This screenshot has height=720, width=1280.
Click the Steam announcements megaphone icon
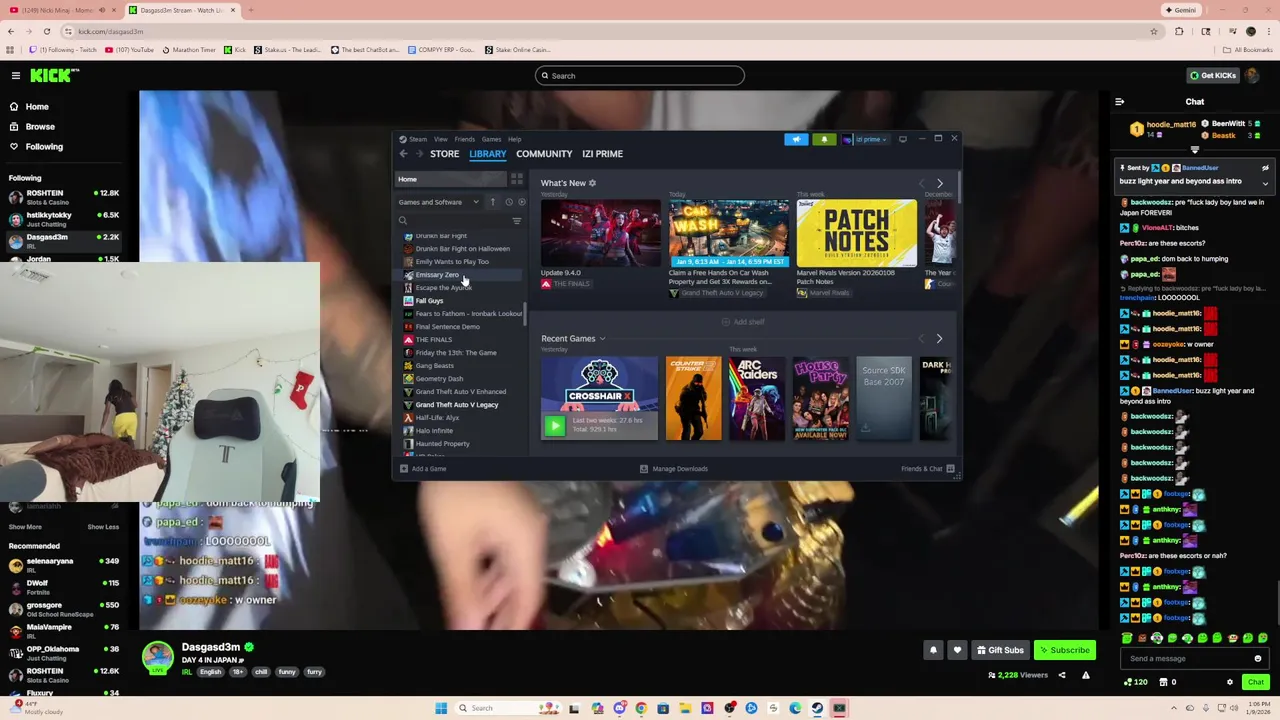796,139
